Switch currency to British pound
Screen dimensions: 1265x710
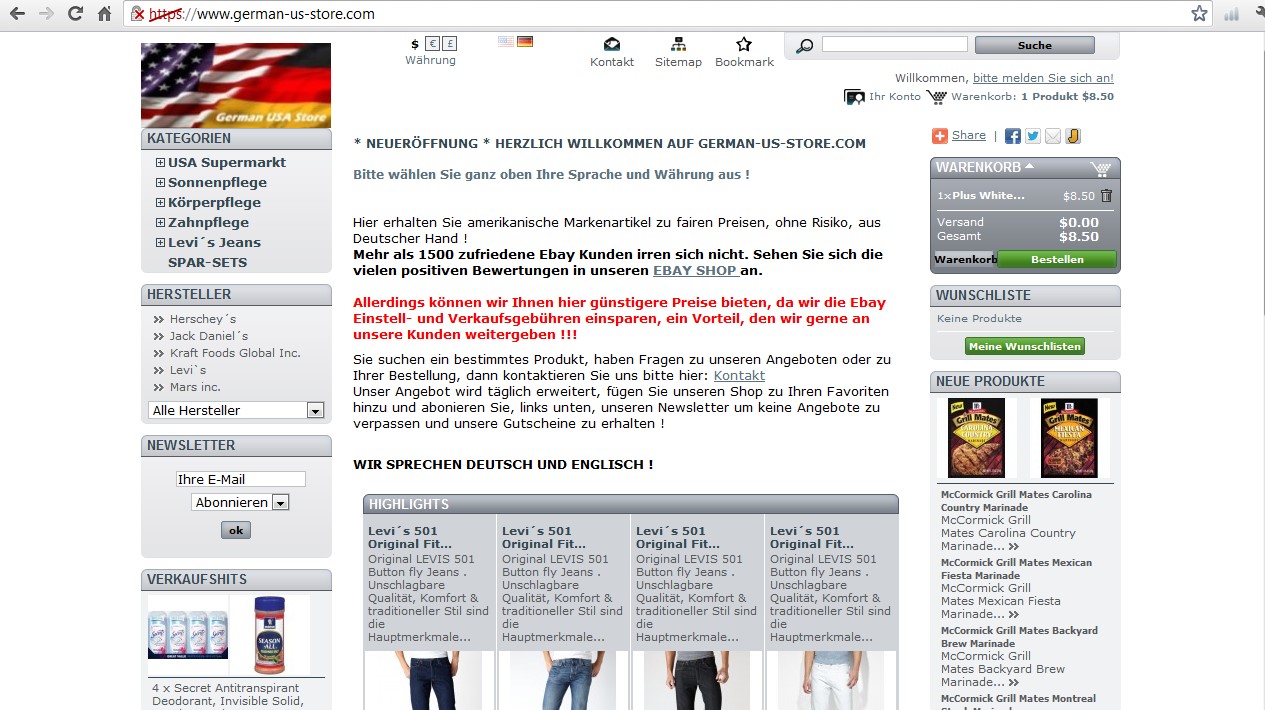[450, 43]
